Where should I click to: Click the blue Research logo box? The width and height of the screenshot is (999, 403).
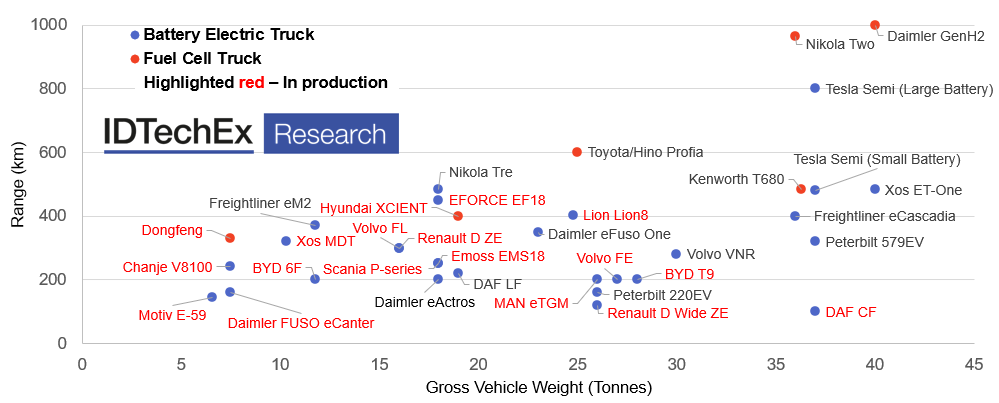pos(331,134)
